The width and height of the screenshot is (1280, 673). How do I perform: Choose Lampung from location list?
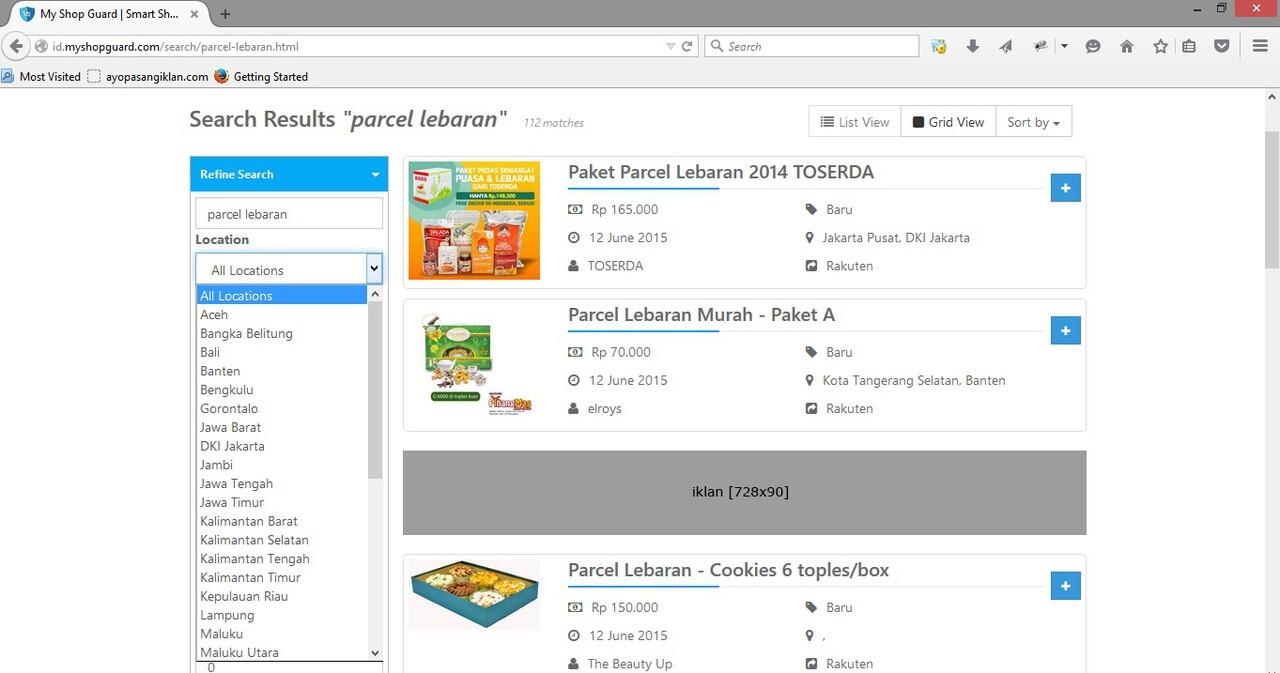pyautogui.click(x=282, y=615)
